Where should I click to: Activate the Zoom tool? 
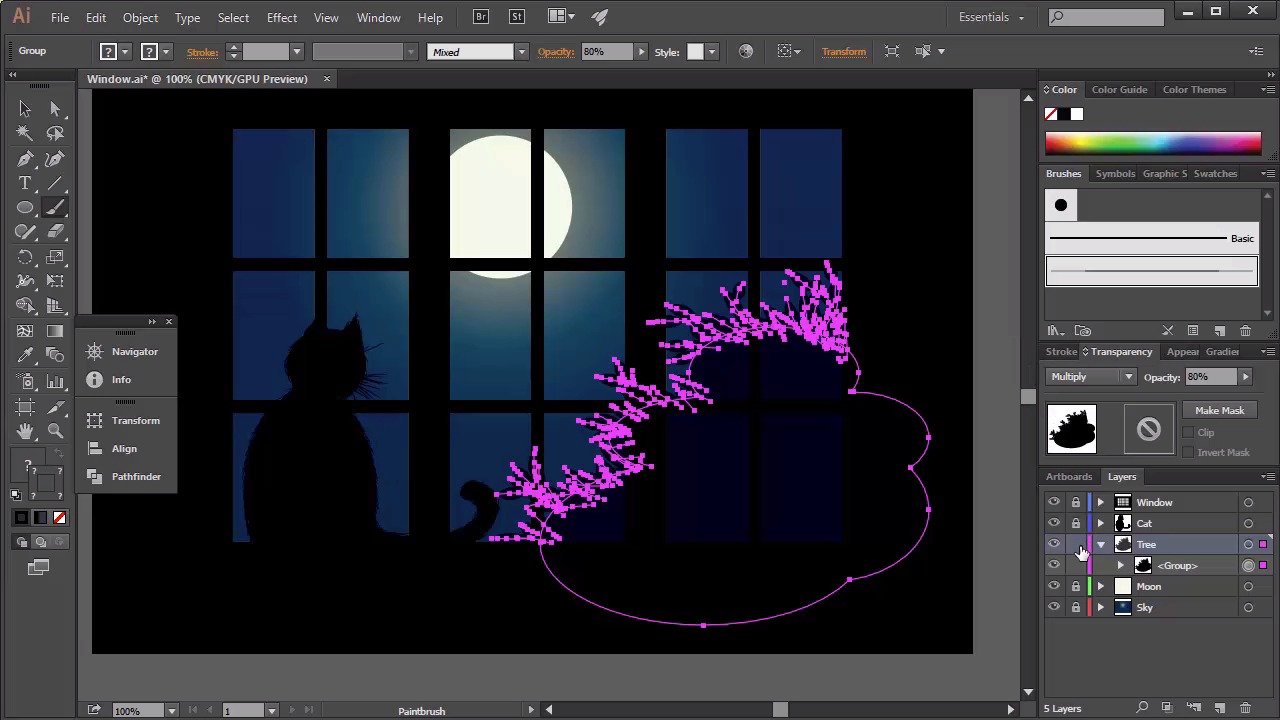point(55,431)
